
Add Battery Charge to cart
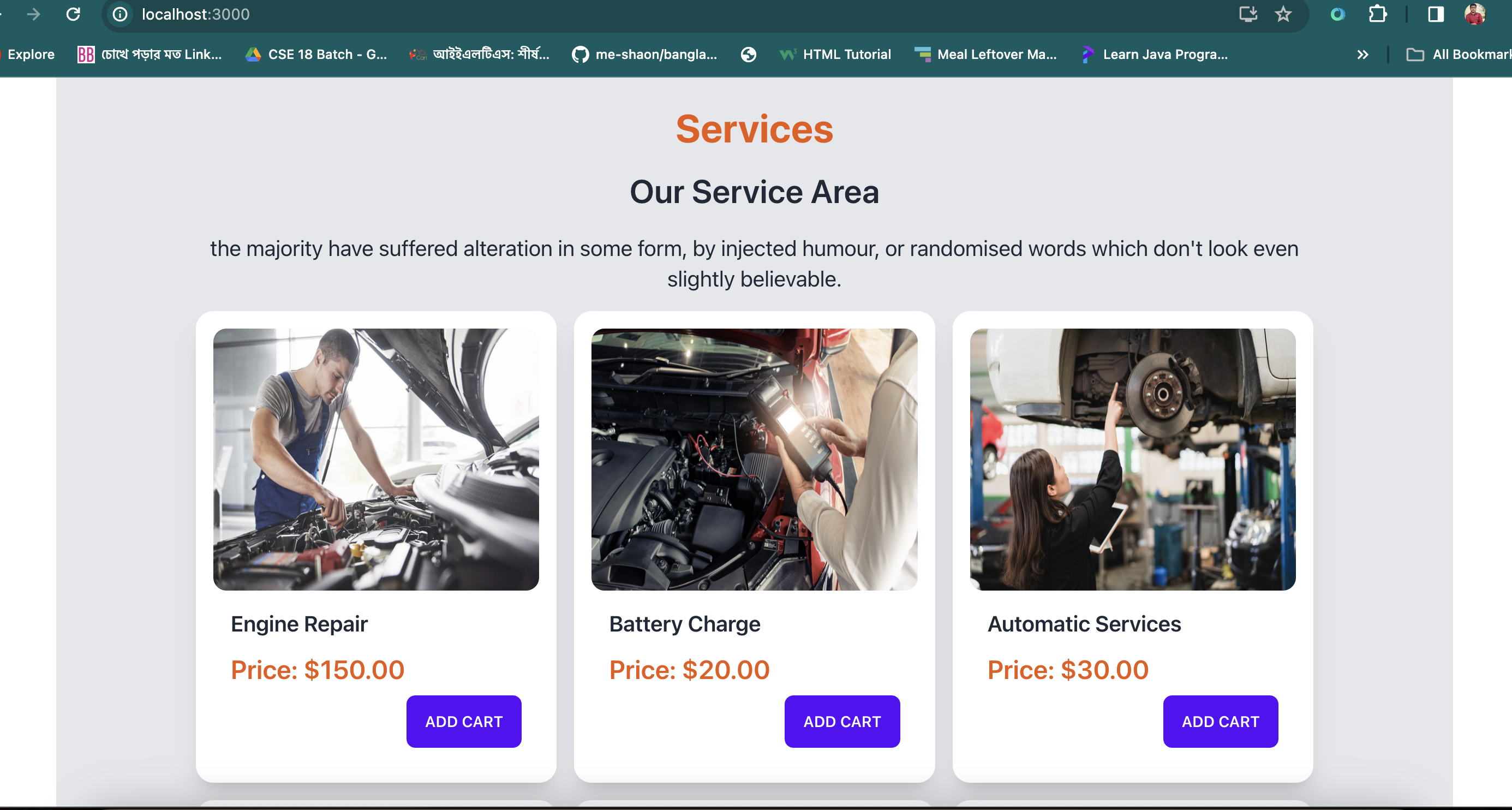(842, 722)
